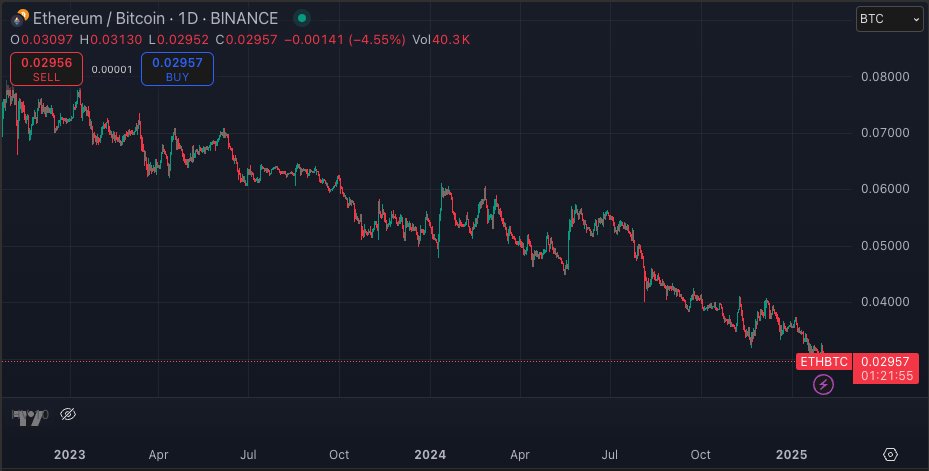Toggle the eye visibility icon for indicators
This screenshot has width=929, height=471.
68,414
